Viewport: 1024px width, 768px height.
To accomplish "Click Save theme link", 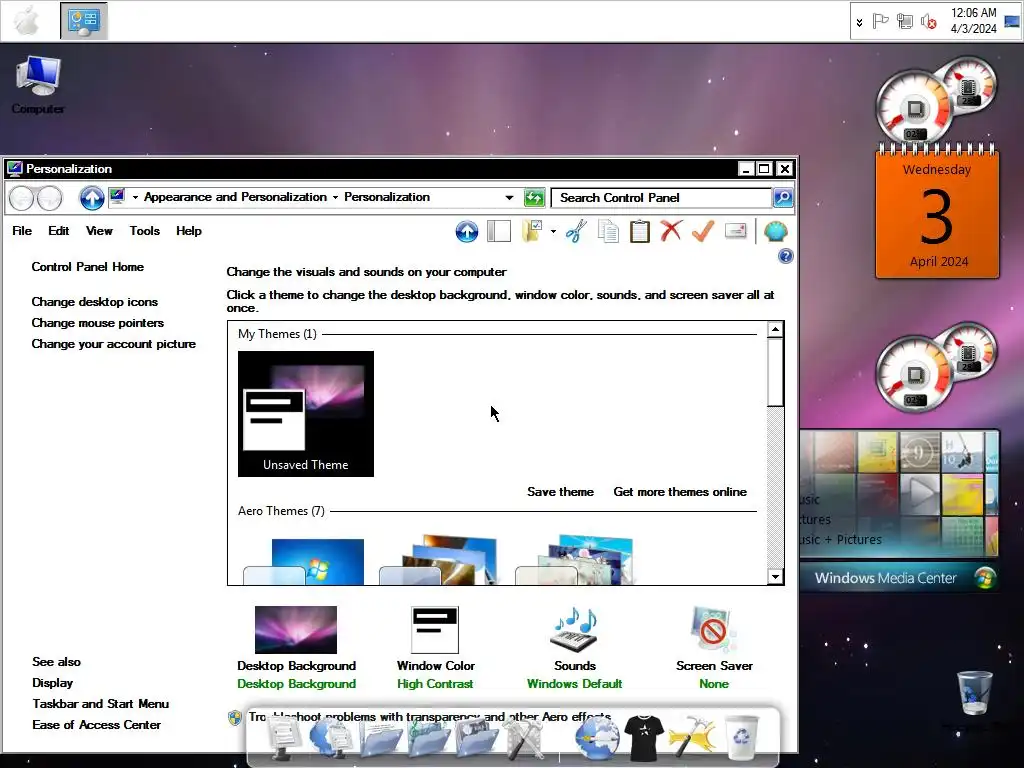I will point(560,492).
